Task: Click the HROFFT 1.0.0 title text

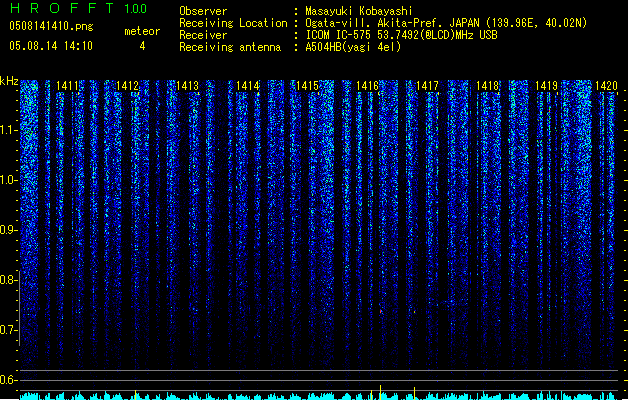Action: (79, 8)
